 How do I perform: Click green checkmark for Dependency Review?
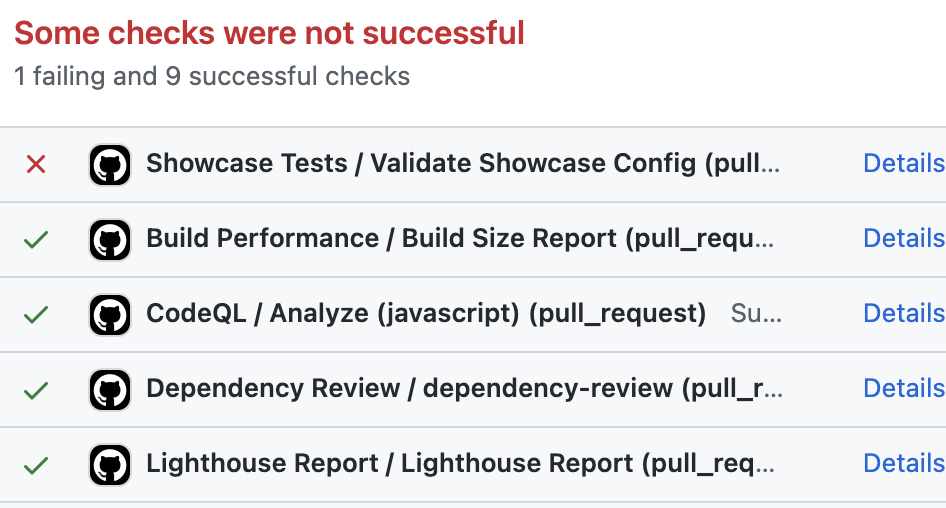pos(36,389)
